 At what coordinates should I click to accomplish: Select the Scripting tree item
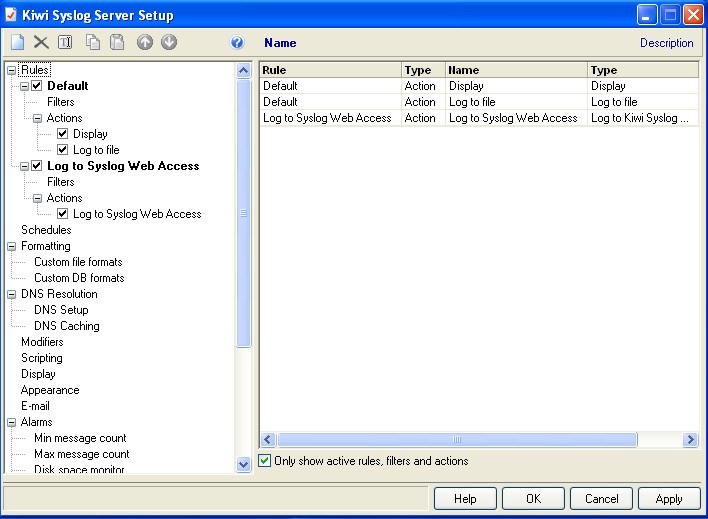click(x=42, y=358)
